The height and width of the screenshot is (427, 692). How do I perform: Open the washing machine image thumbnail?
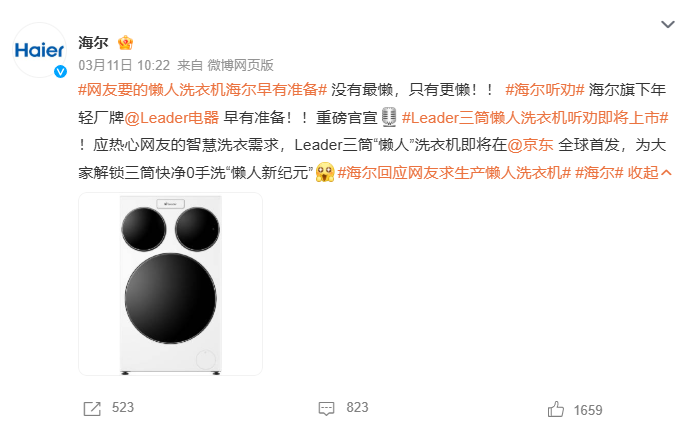coord(170,284)
